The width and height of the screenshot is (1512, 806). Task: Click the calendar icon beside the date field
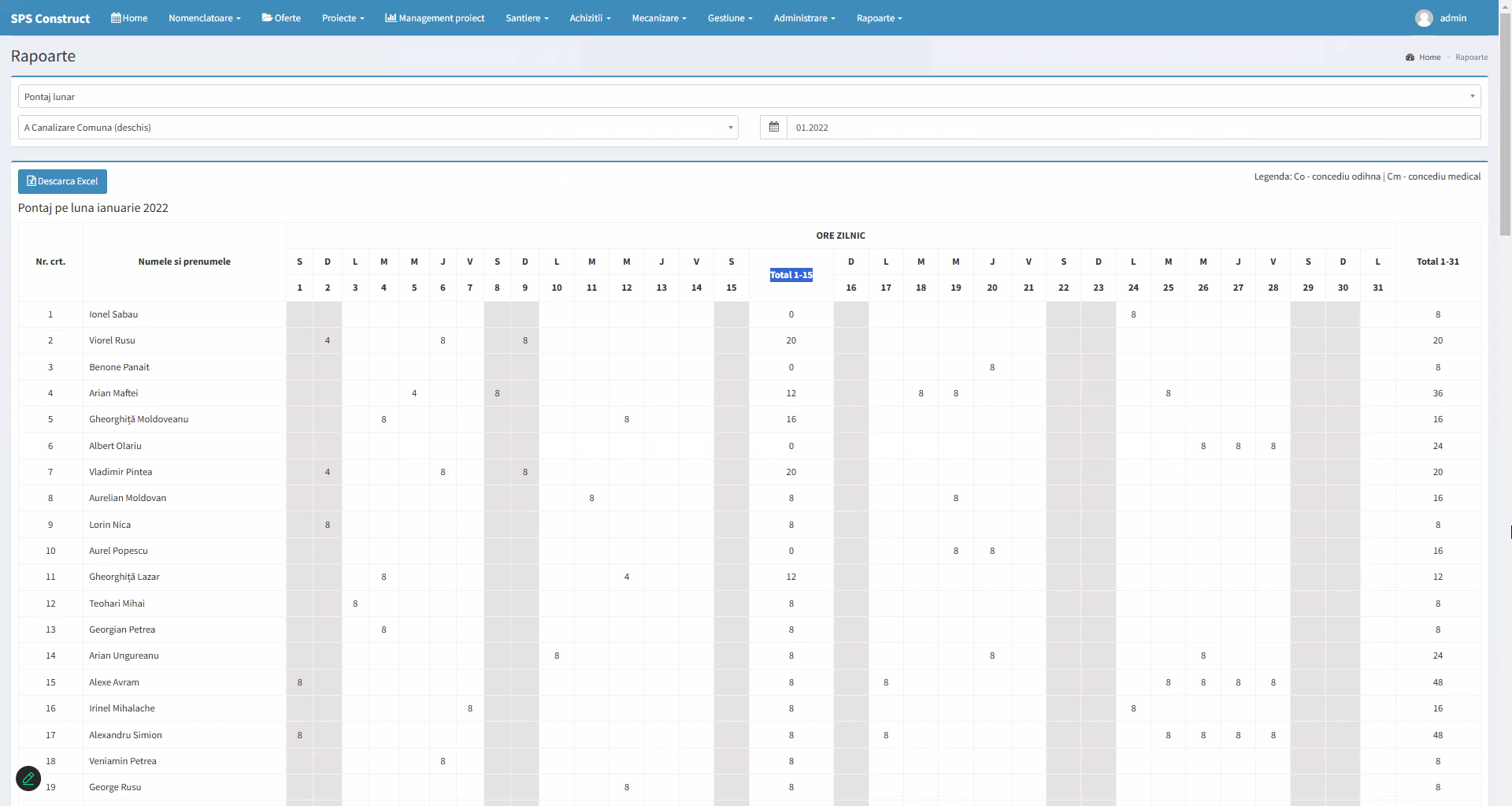click(773, 128)
